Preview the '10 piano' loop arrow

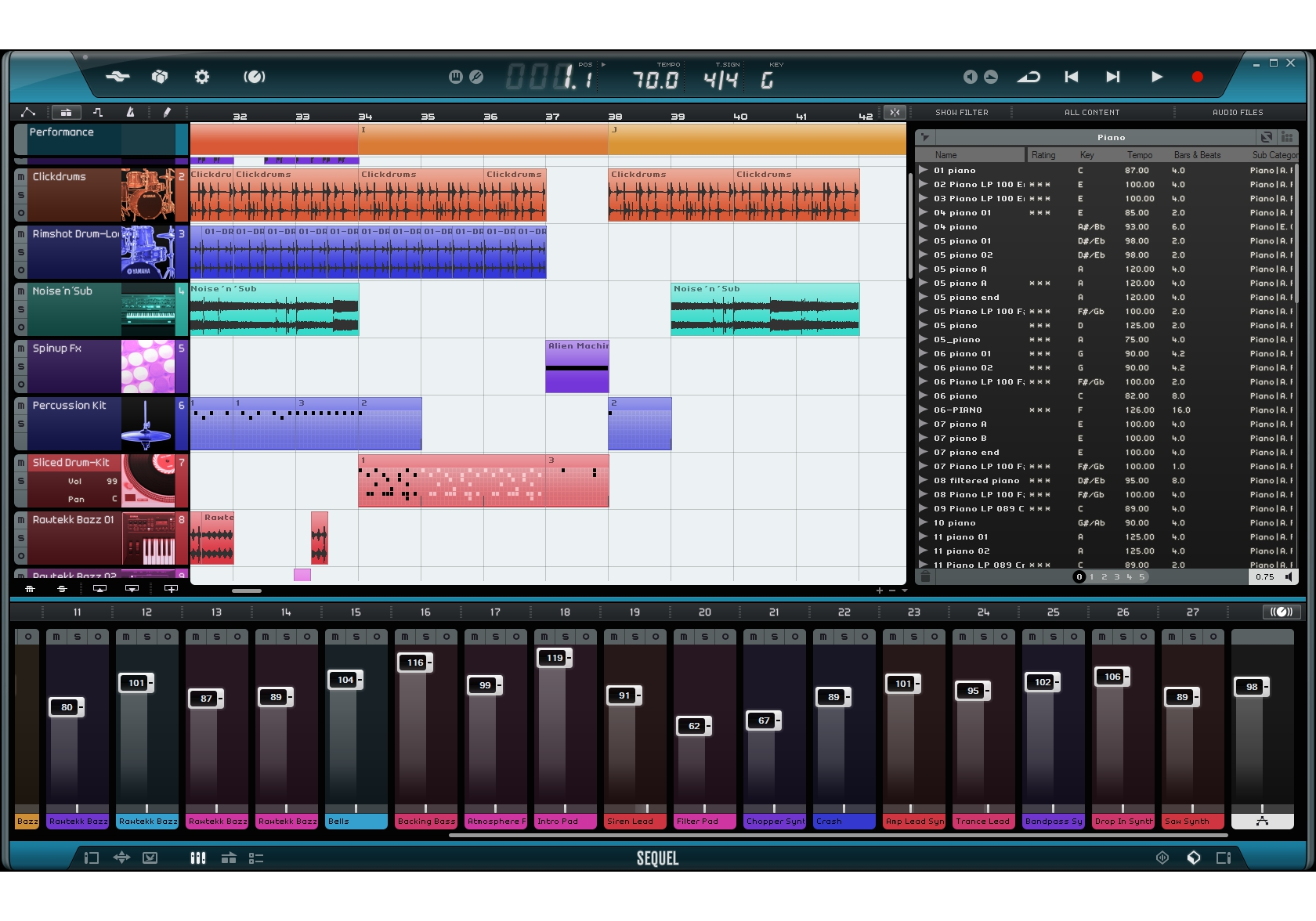pyautogui.click(x=924, y=522)
